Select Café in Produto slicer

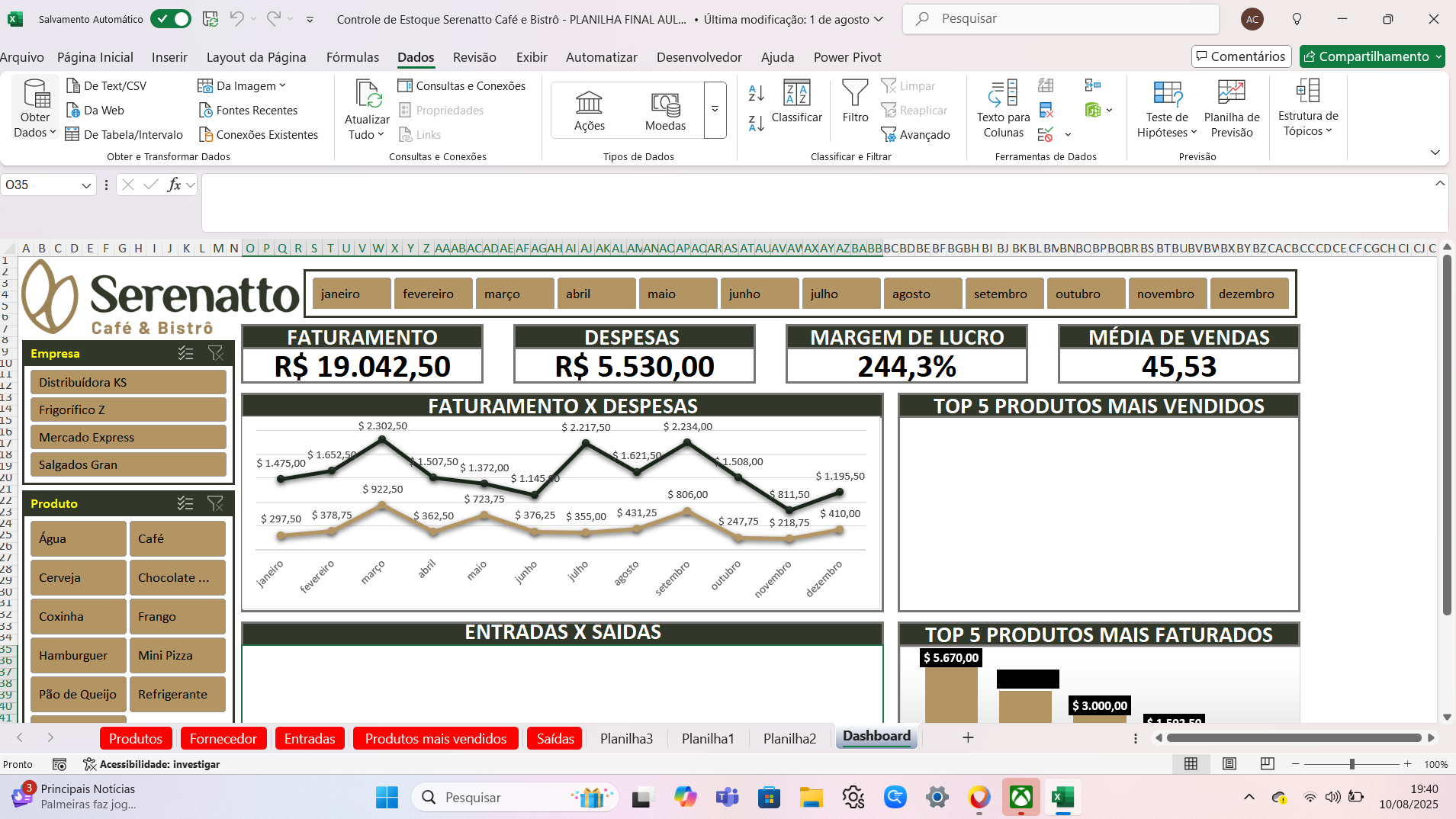coord(178,538)
